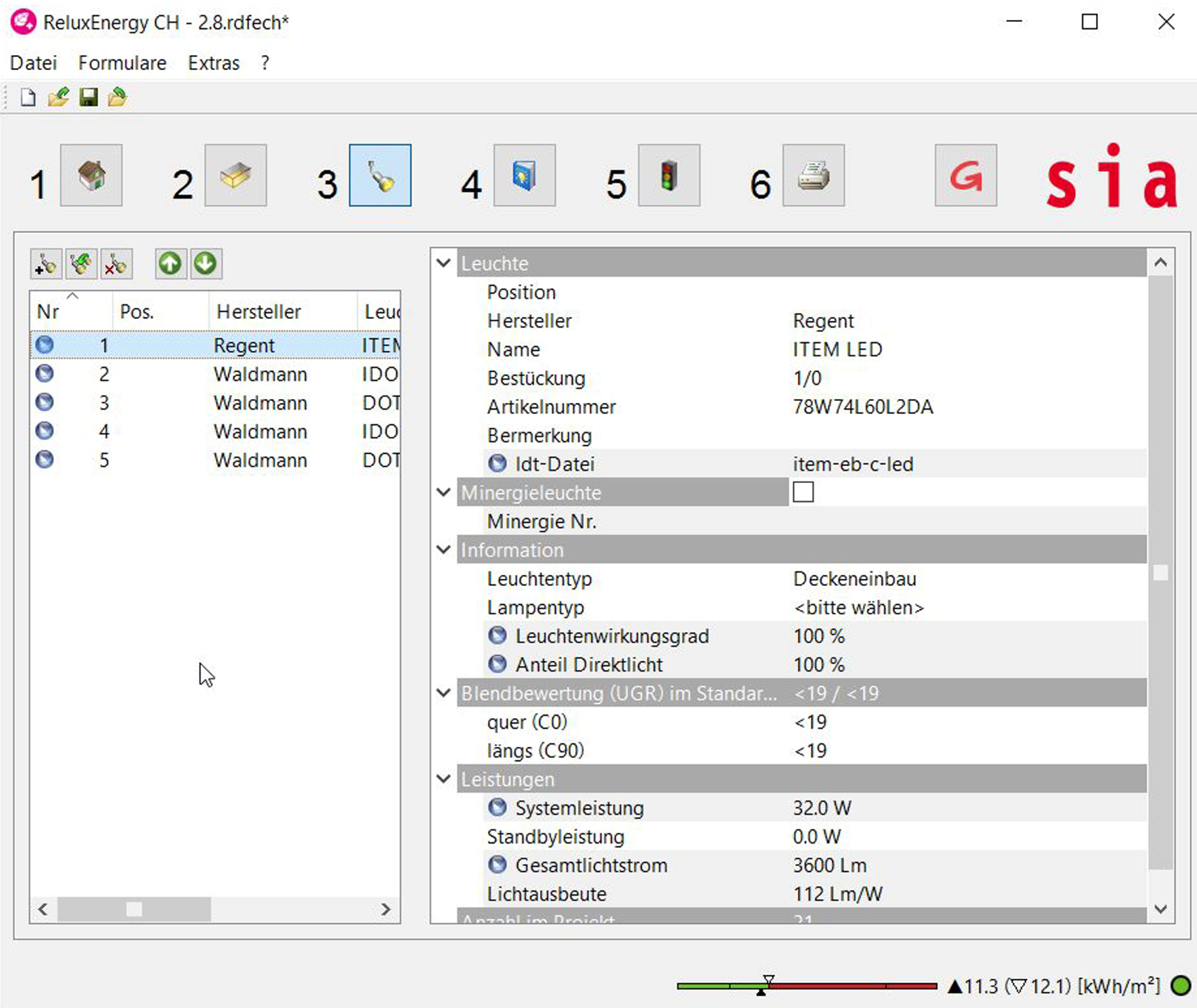
Task: Open the ? help menu
Action: [266, 63]
